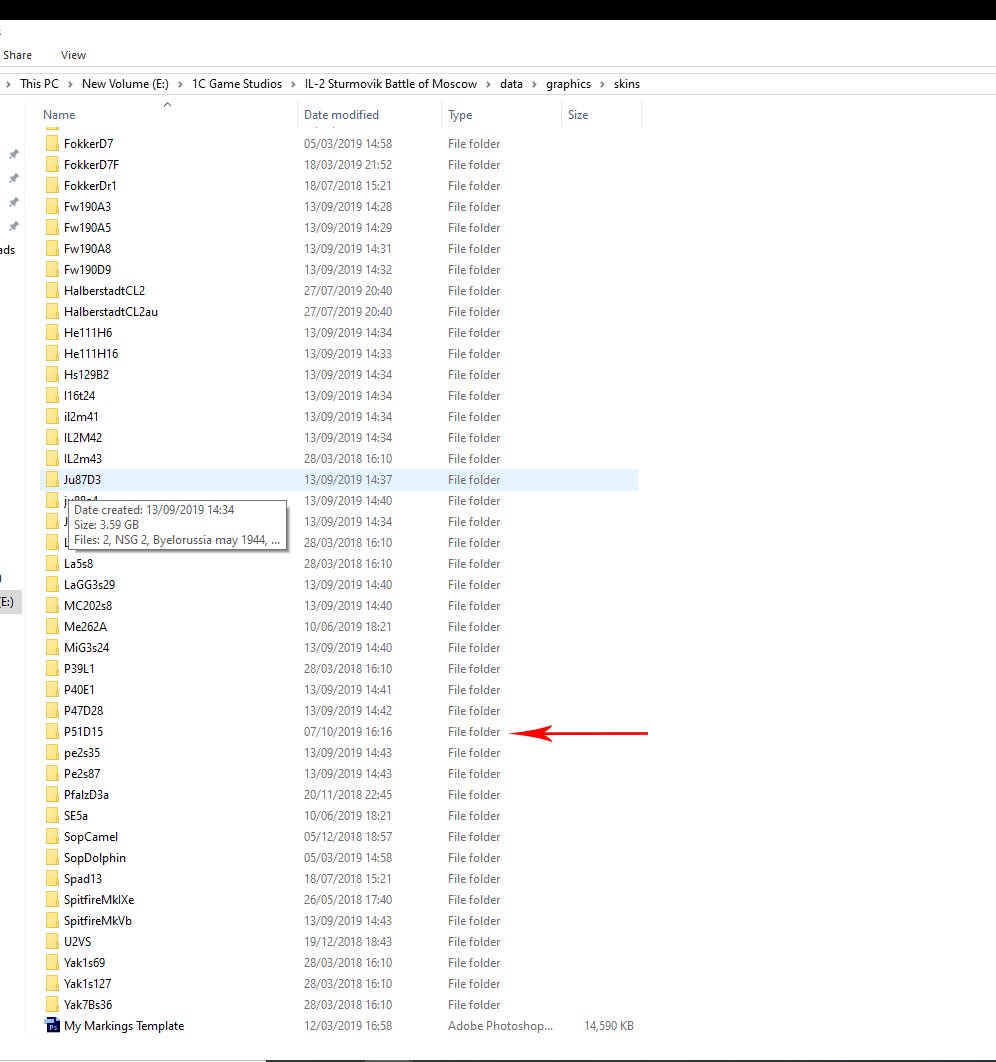Go to This PC in breadcrumb
The image size is (996, 1062).
[x=39, y=84]
